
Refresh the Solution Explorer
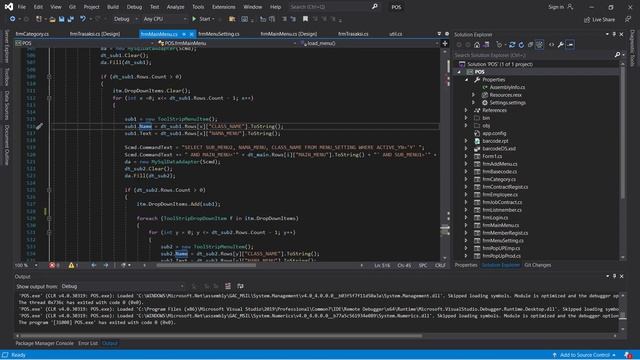(521, 45)
